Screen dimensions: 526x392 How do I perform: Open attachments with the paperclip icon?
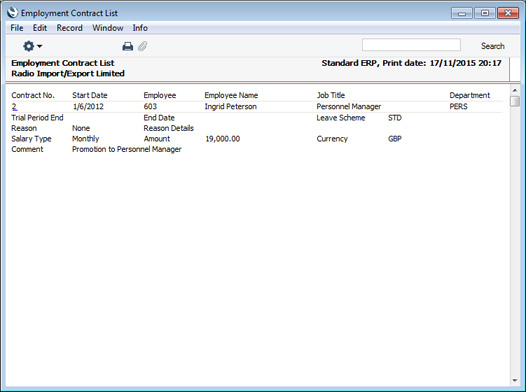click(143, 46)
